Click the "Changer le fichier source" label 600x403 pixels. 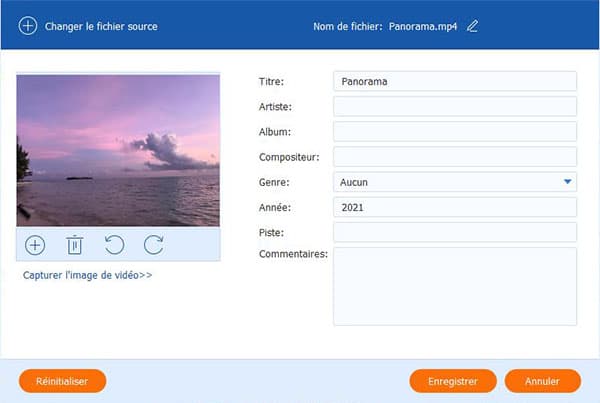[101, 26]
